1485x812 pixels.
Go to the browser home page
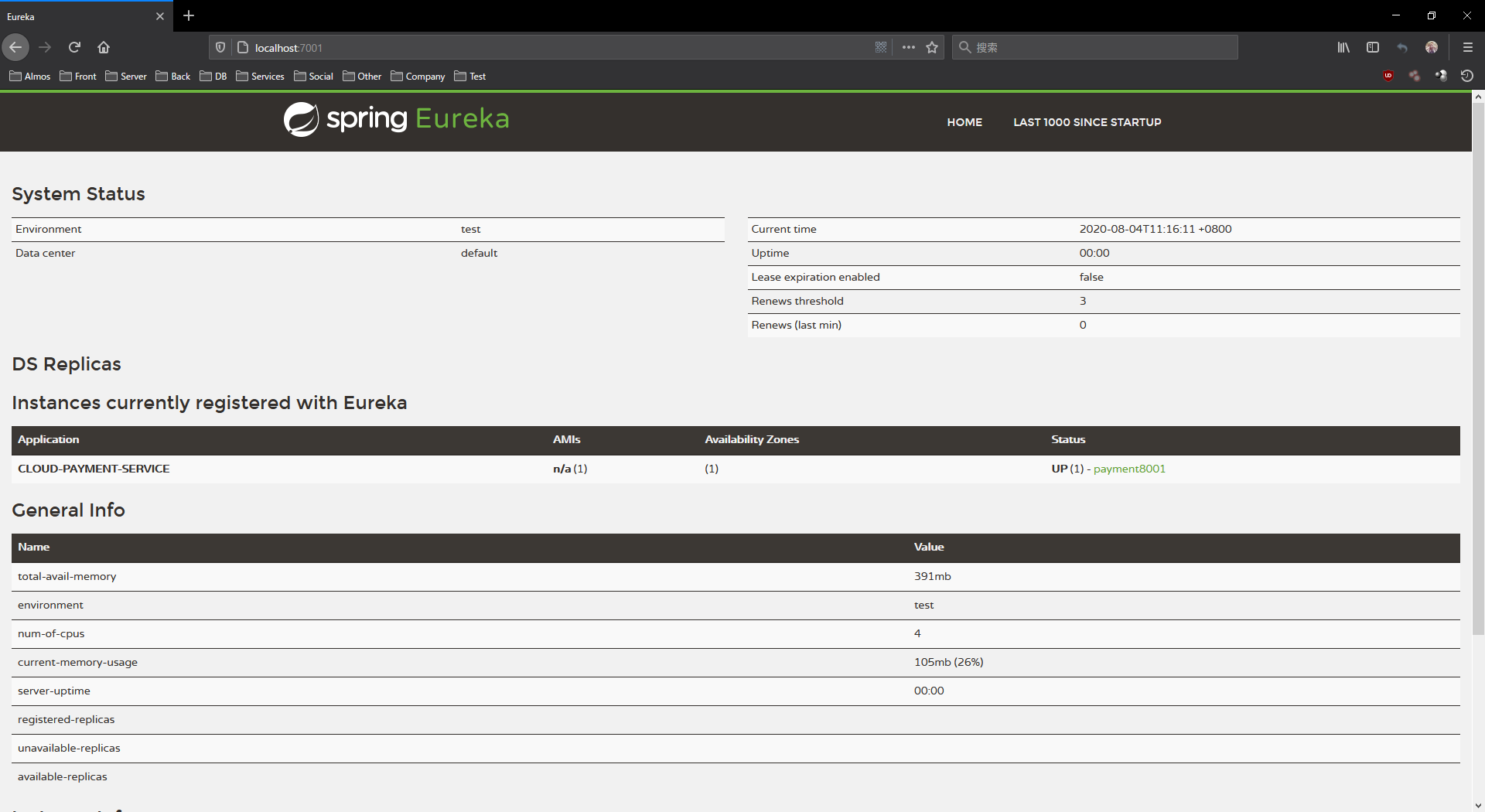tap(104, 47)
